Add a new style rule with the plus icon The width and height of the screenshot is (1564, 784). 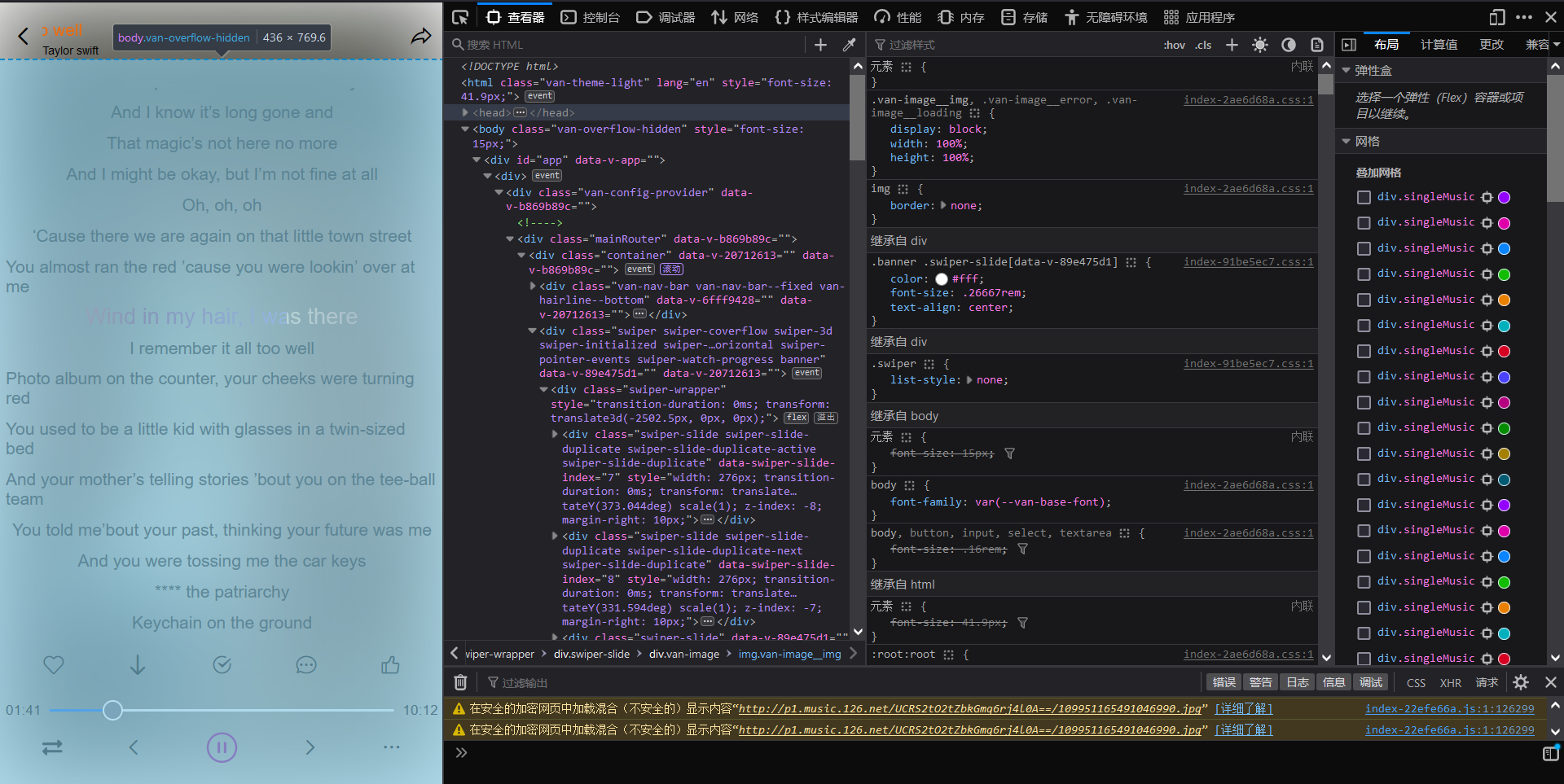point(1232,45)
